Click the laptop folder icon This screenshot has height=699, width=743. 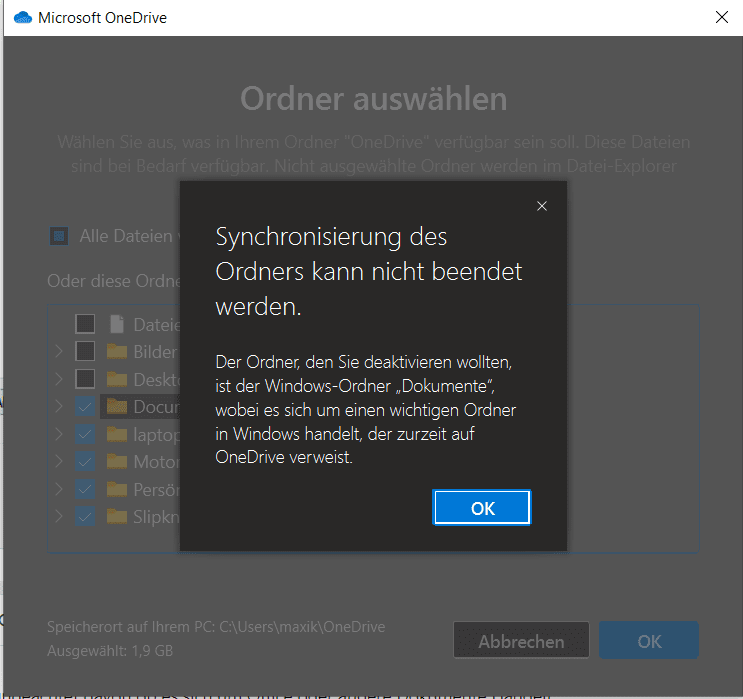[117, 434]
